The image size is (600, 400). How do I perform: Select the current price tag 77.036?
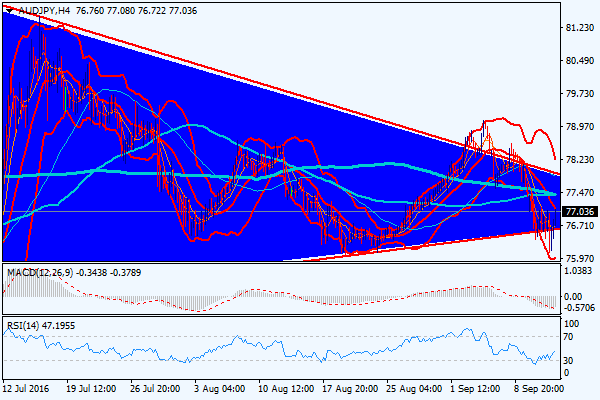tap(580, 211)
